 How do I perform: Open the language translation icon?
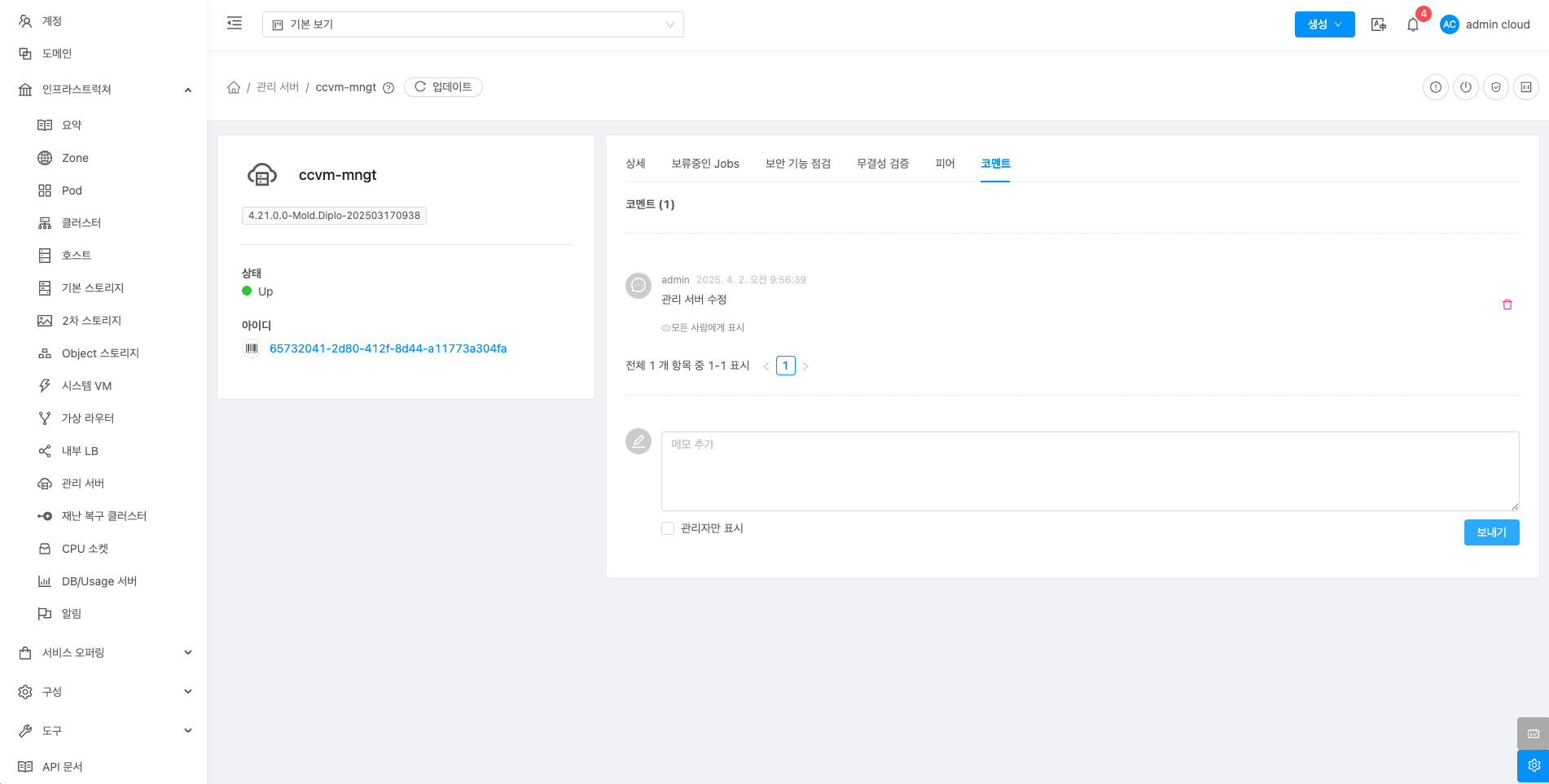1378,24
